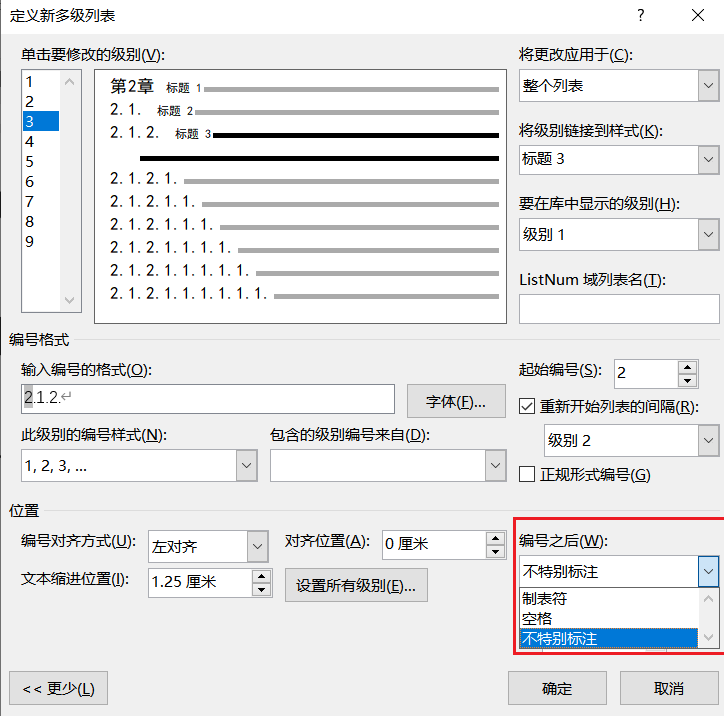Decrease the 起始编号 start number with down arrow
724x716 pixels.
688,381
